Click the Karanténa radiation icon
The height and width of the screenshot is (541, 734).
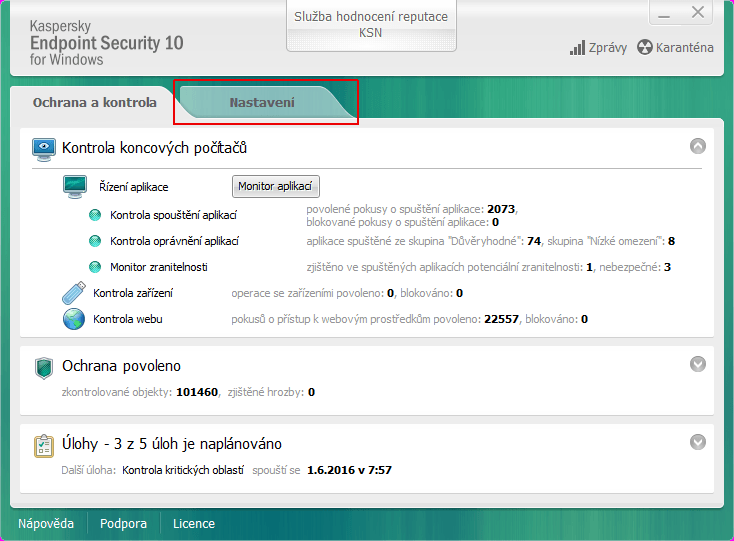[645, 47]
